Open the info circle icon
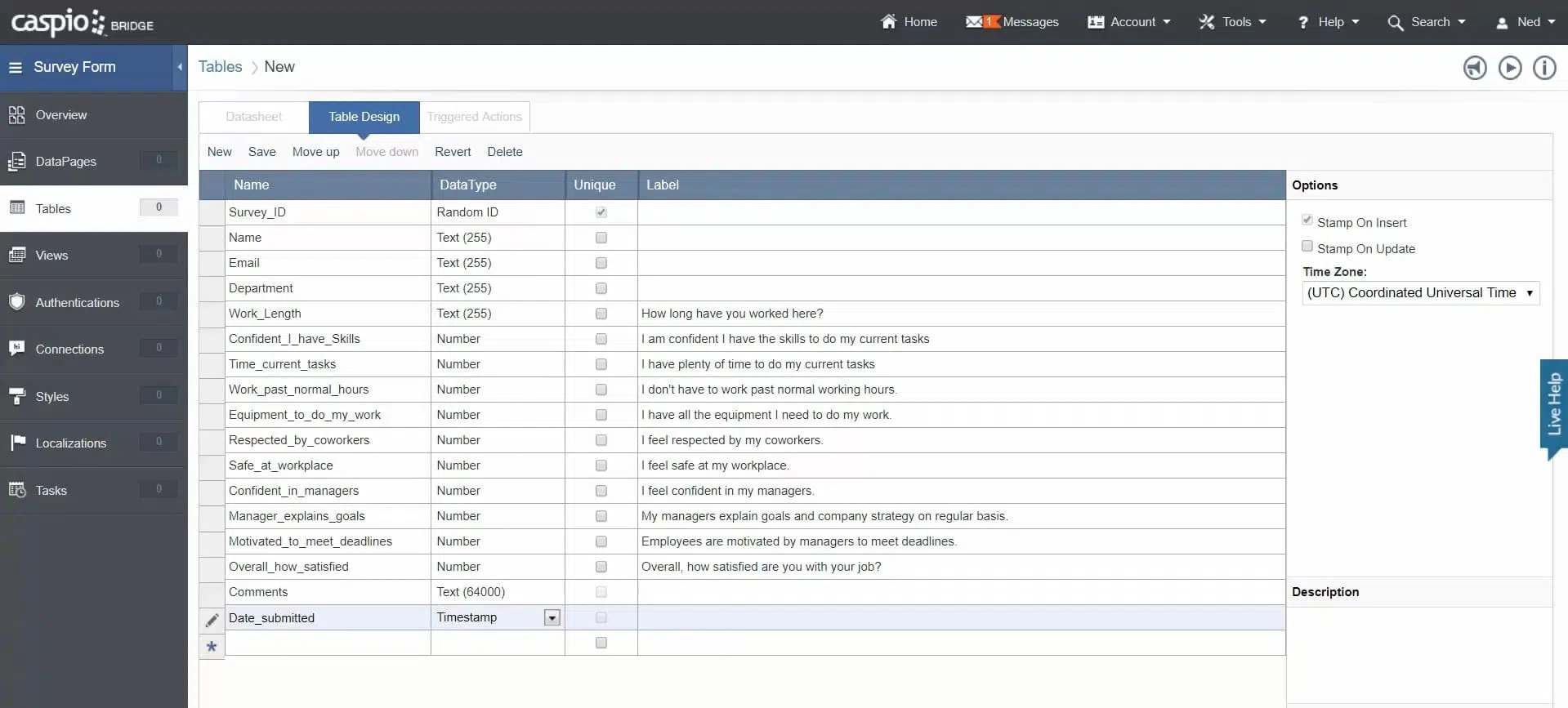This screenshot has width=1568, height=708. click(x=1543, y=68)
